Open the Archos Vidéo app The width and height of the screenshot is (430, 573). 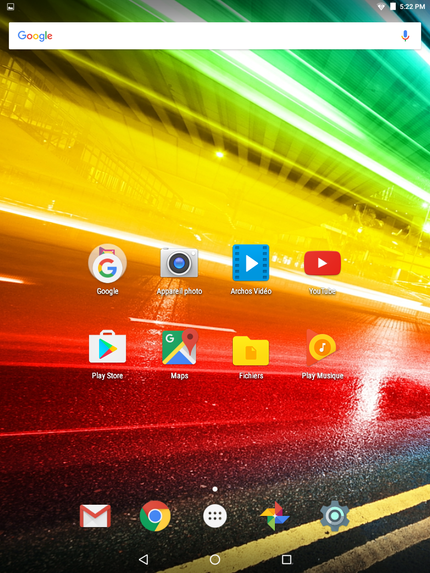251,263
